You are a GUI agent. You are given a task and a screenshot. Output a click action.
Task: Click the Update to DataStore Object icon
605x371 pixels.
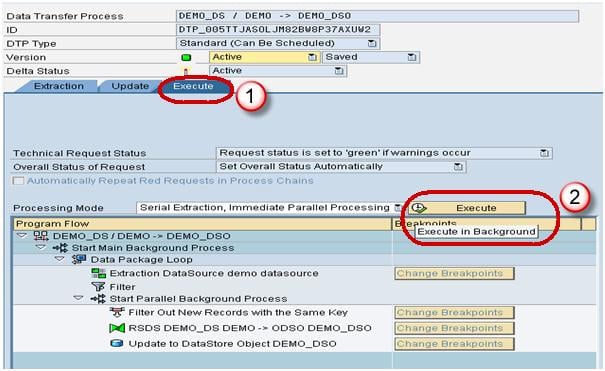(117, 344)
